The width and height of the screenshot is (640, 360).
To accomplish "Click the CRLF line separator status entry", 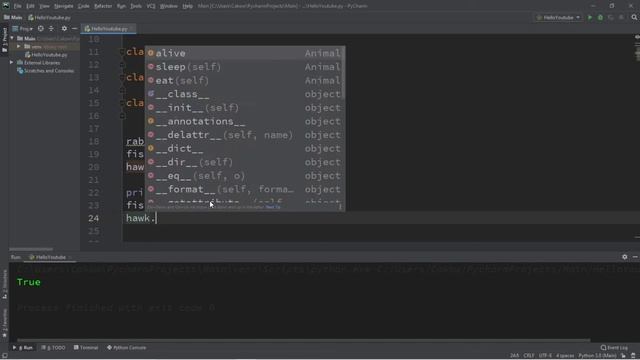I will pyautogui.click(x=529, y=356).
